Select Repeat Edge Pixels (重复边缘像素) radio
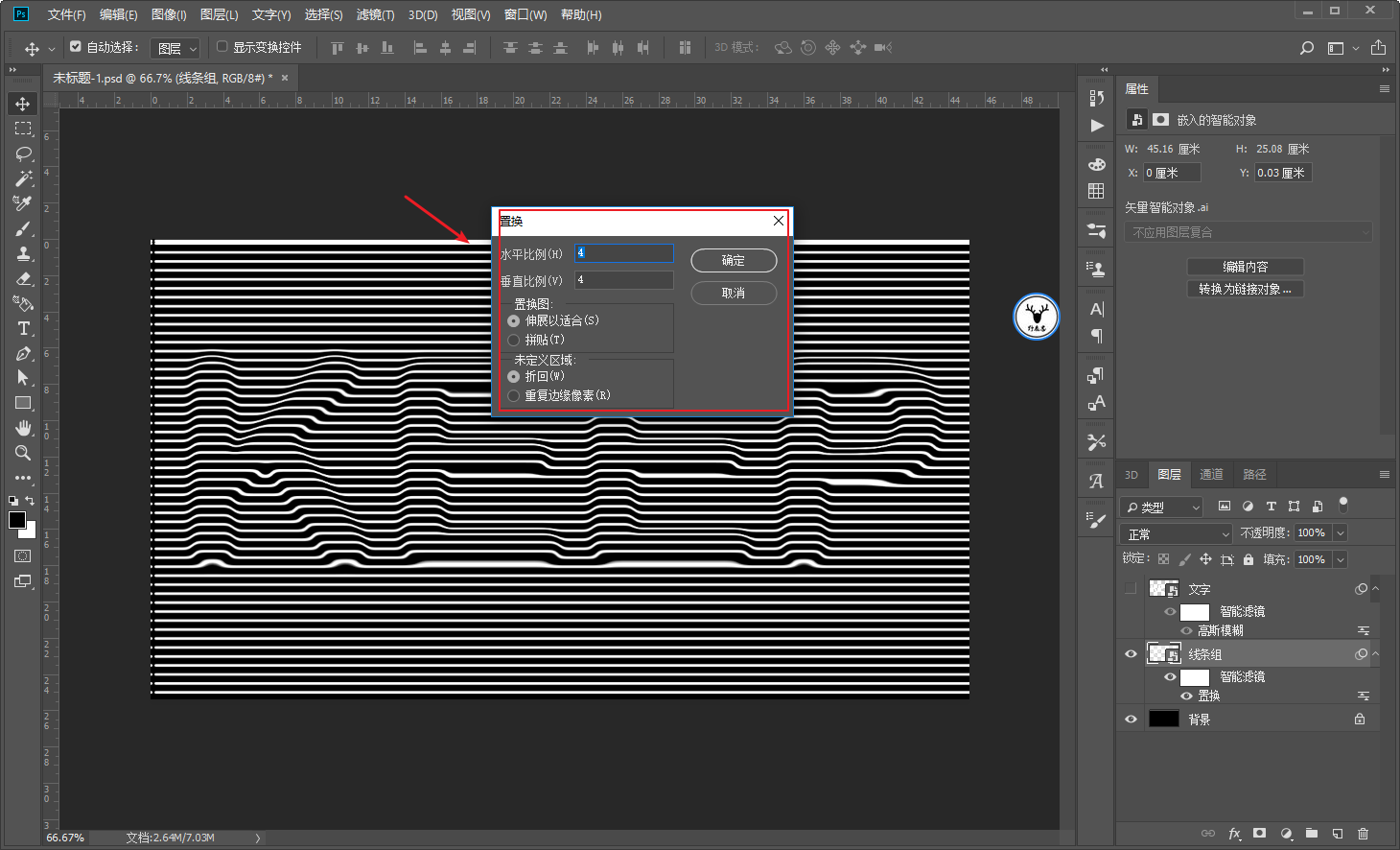Viewport: 1400px width, 850px height. 514,395
